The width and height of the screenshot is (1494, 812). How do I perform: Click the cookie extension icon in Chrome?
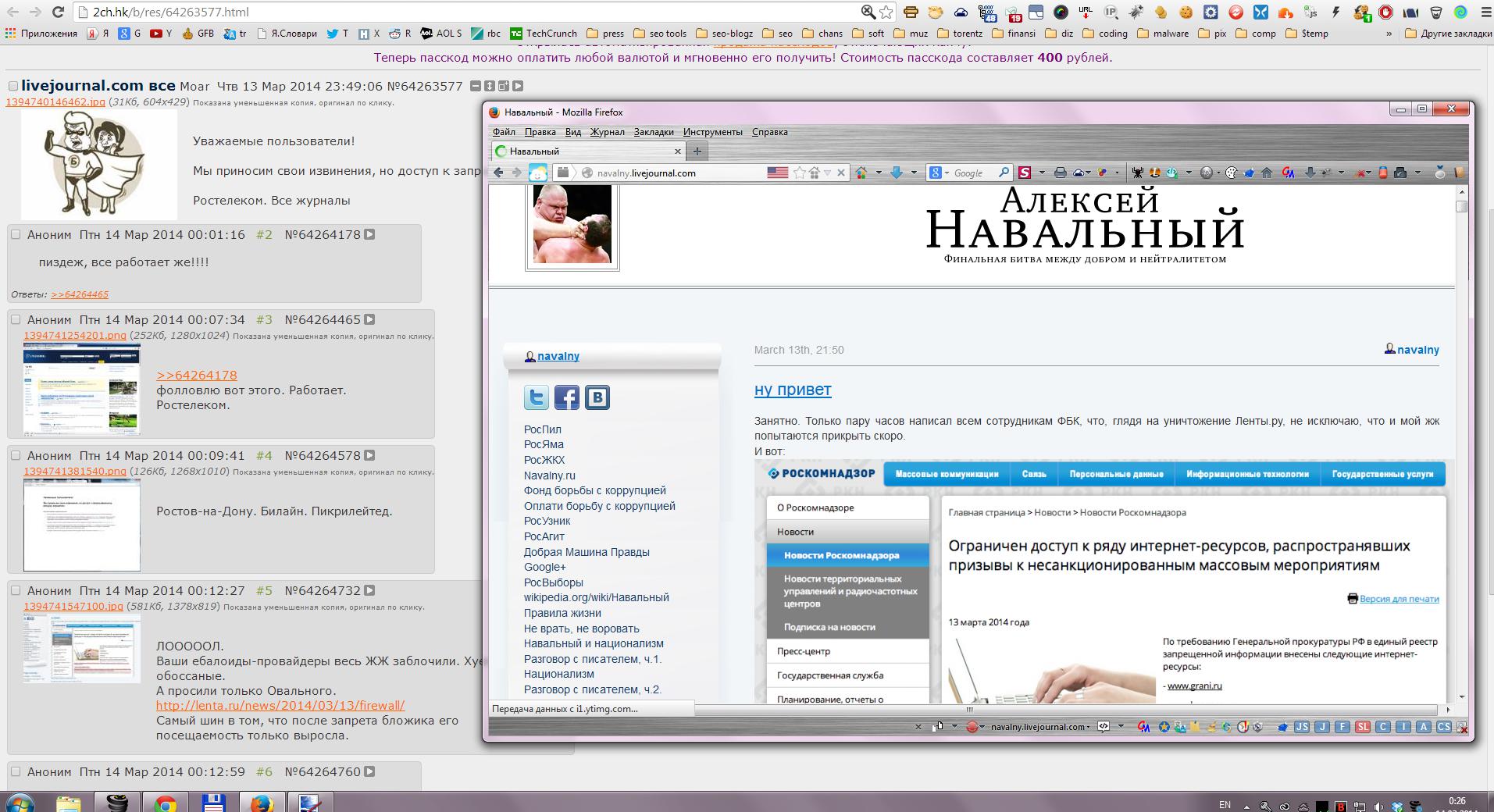pos(1186,12)
